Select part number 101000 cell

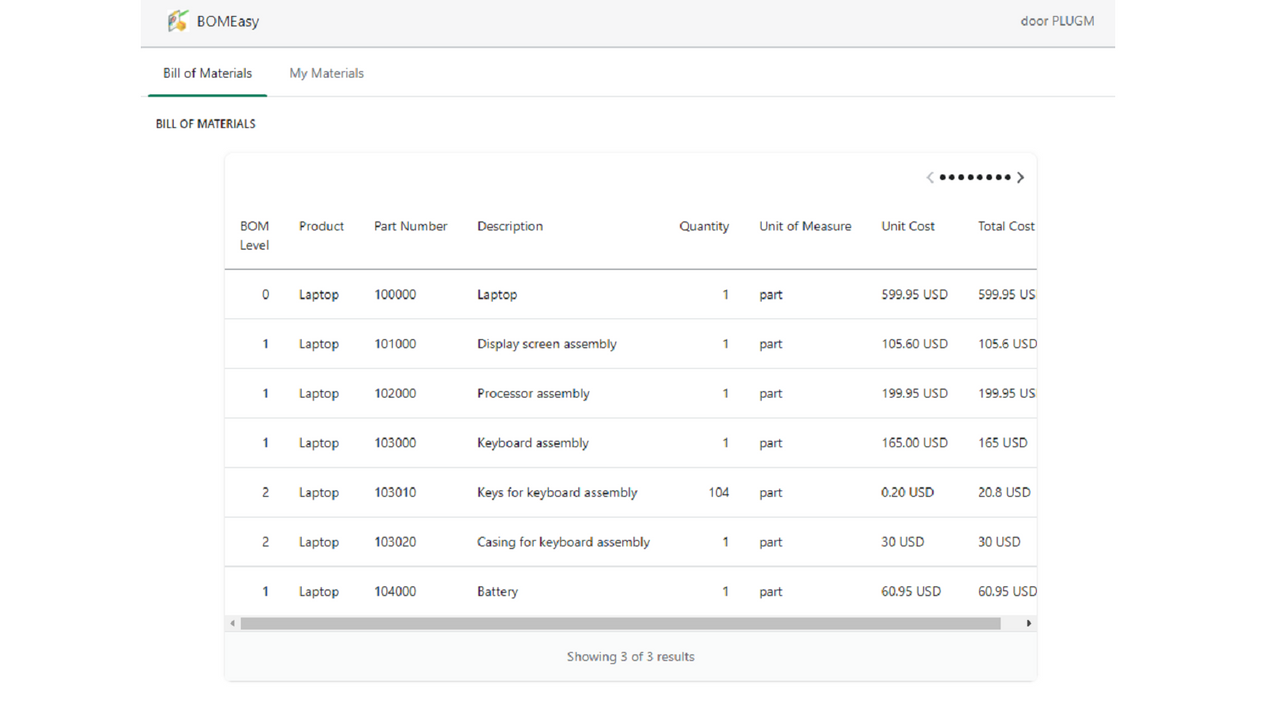395,344
